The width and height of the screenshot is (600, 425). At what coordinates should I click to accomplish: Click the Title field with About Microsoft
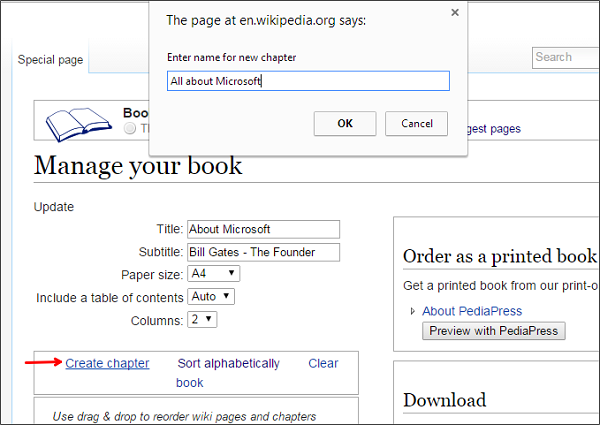click(x=263, y=229)
